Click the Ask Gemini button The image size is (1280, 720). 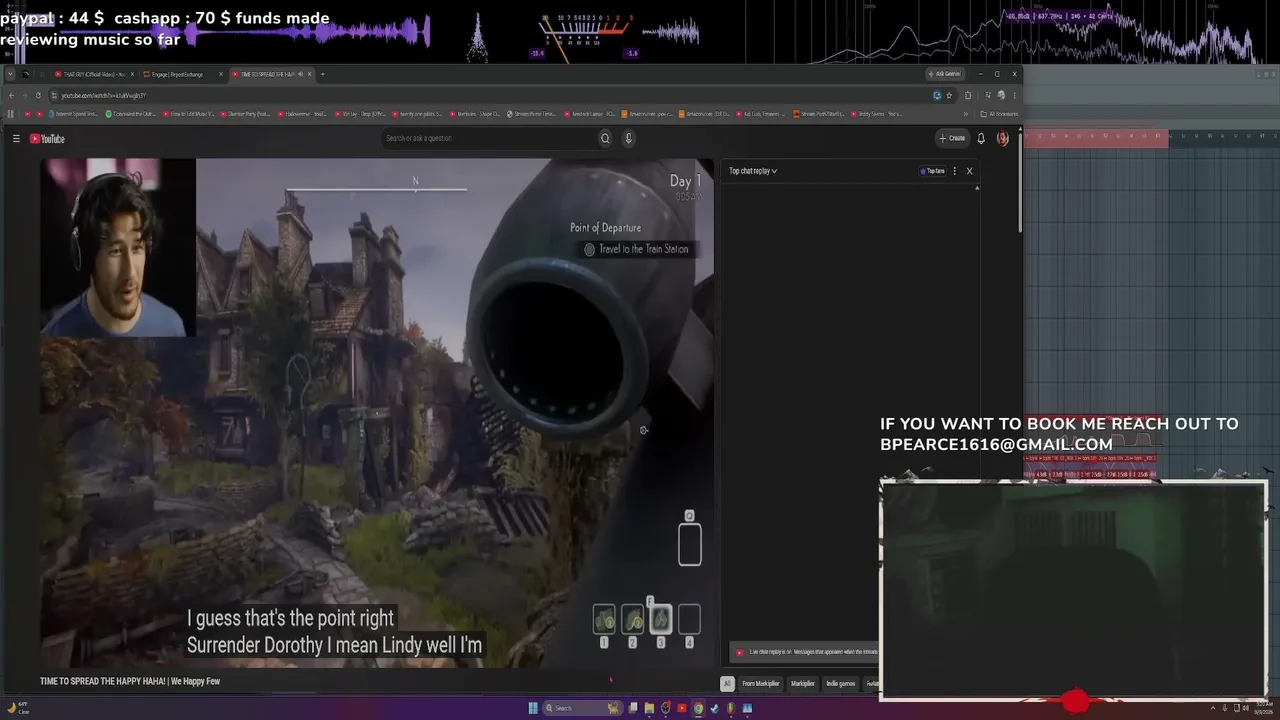click(945, 74)
